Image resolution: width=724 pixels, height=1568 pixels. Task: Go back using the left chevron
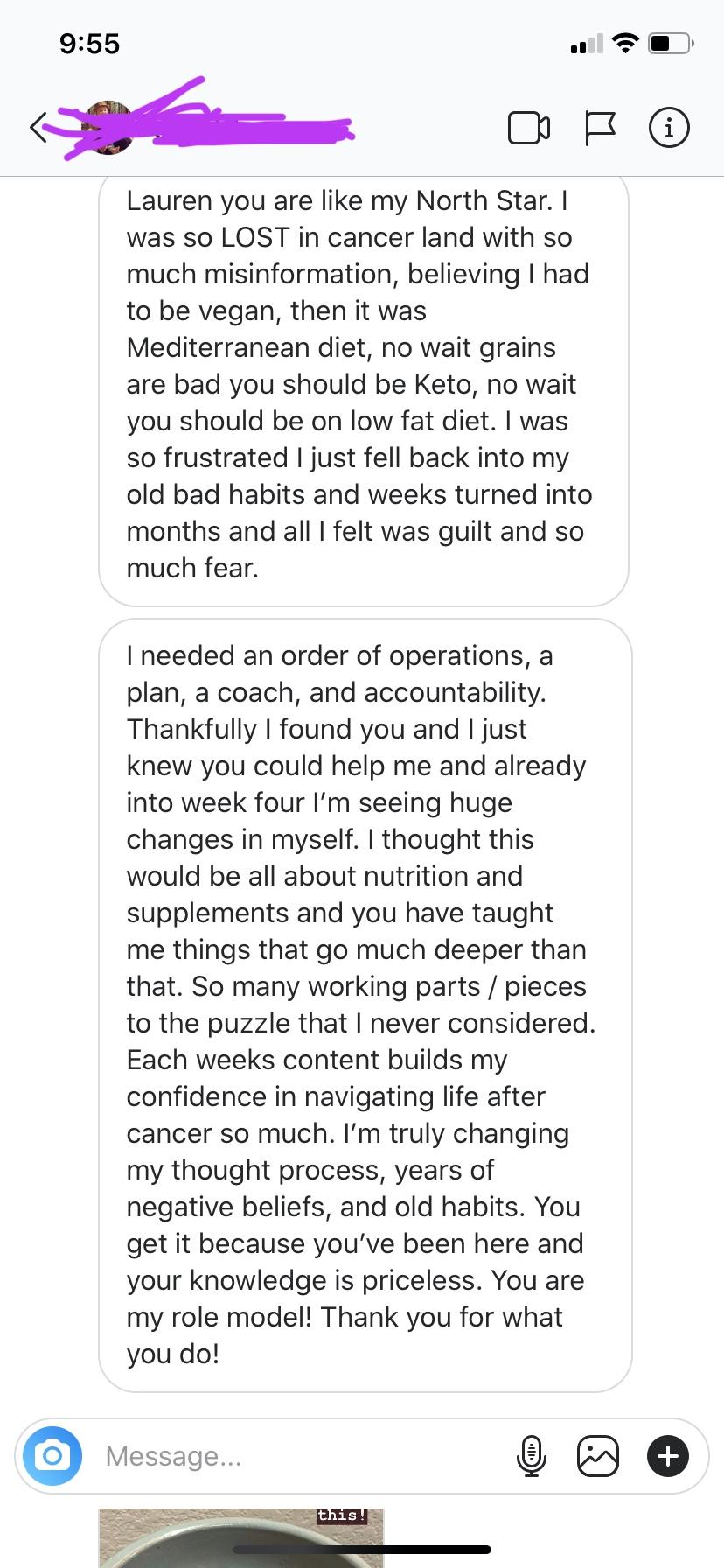(38, 129)
